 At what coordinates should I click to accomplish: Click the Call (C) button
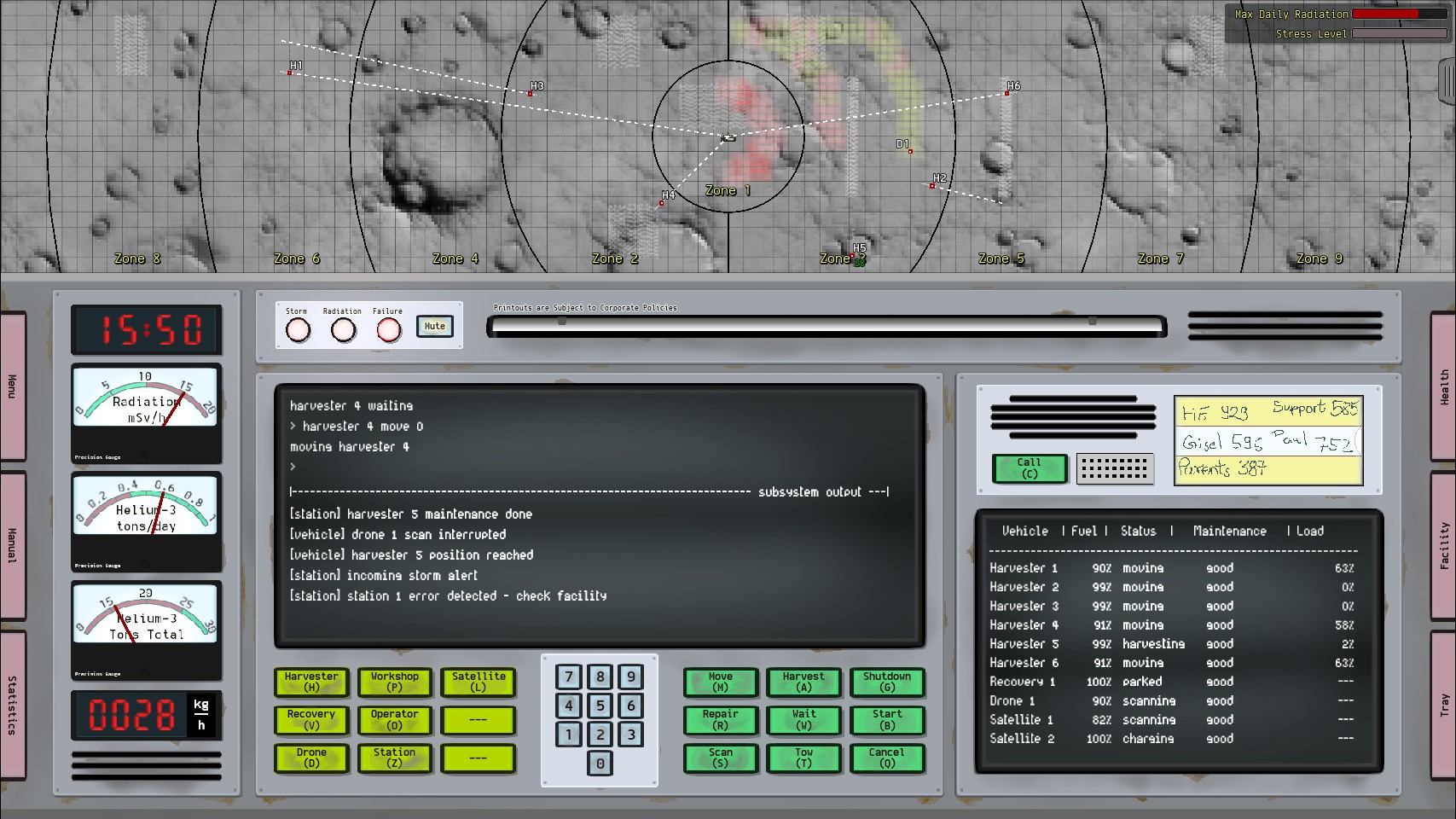(x=1030, y=468)
